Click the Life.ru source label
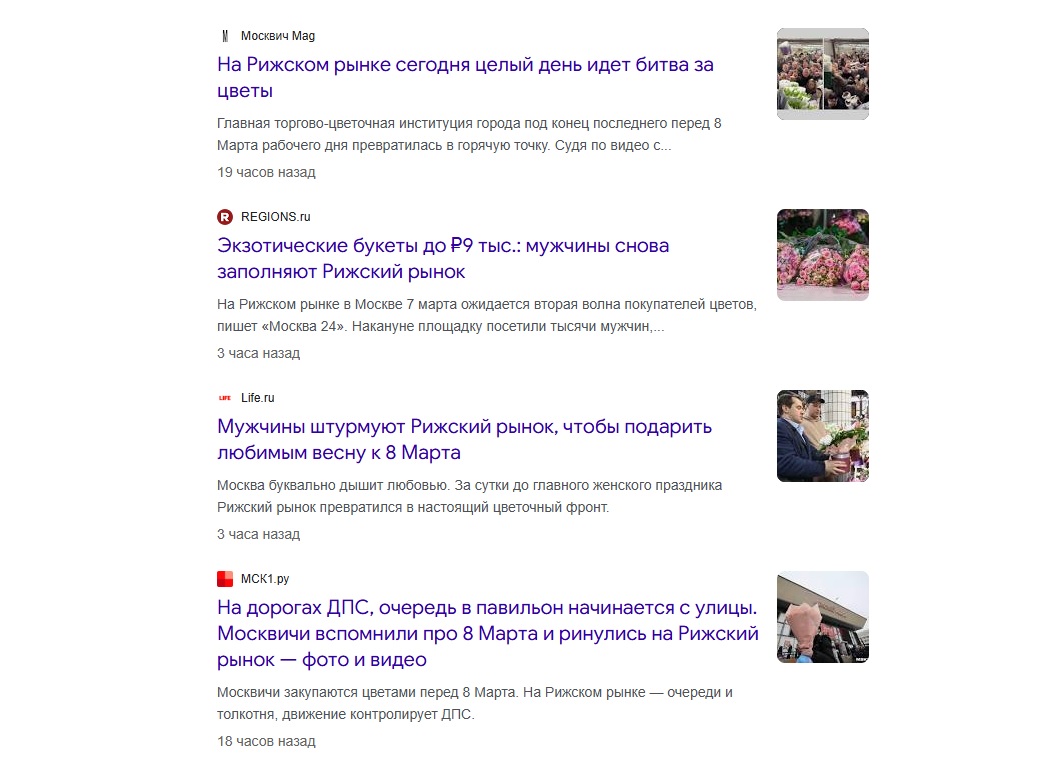Image resolution: width=1040 pixels, height=763 pixels. [257, 398]
